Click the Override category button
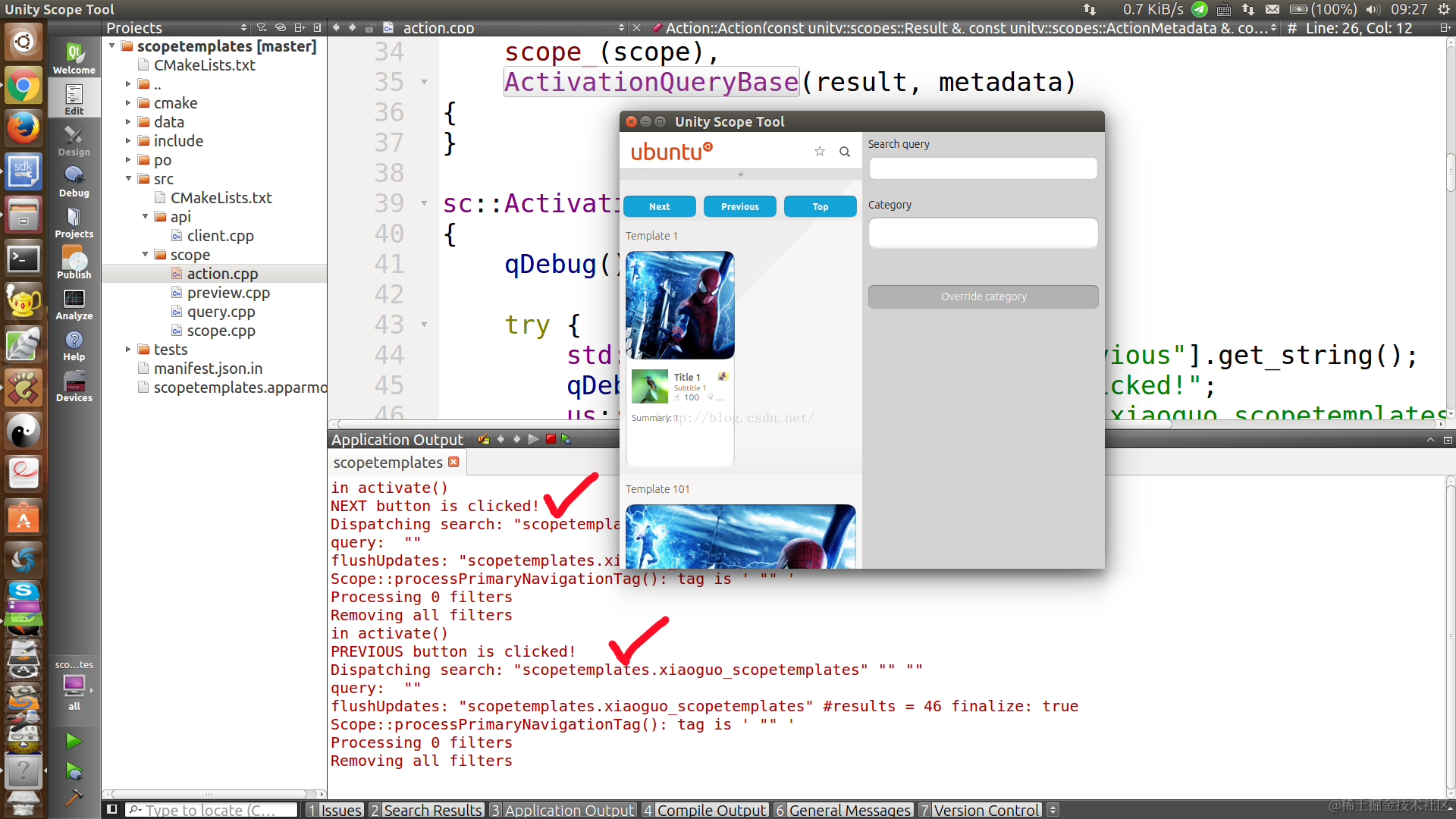This screenshot has width=1456, height=819. pos(983,297)
